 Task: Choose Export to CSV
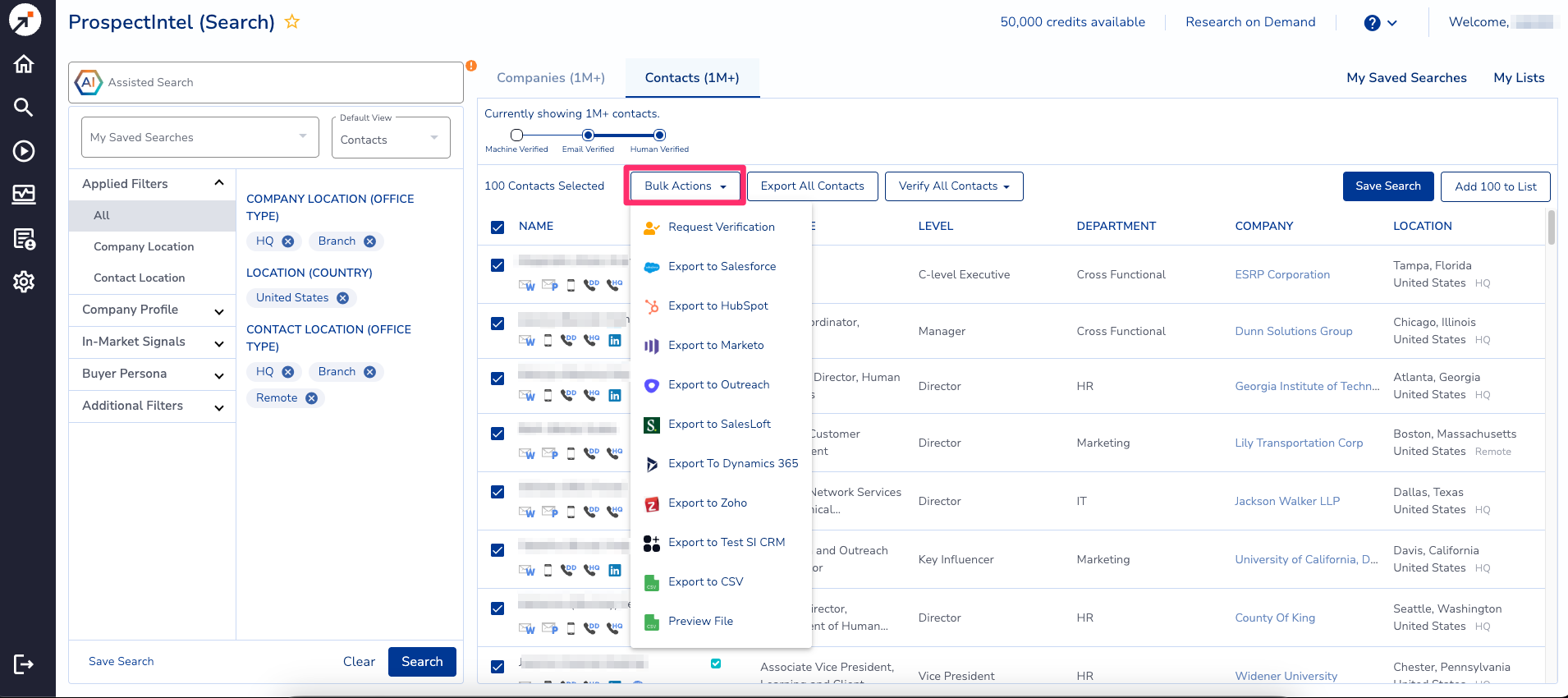pyautogui.click(x=722, y=582)
